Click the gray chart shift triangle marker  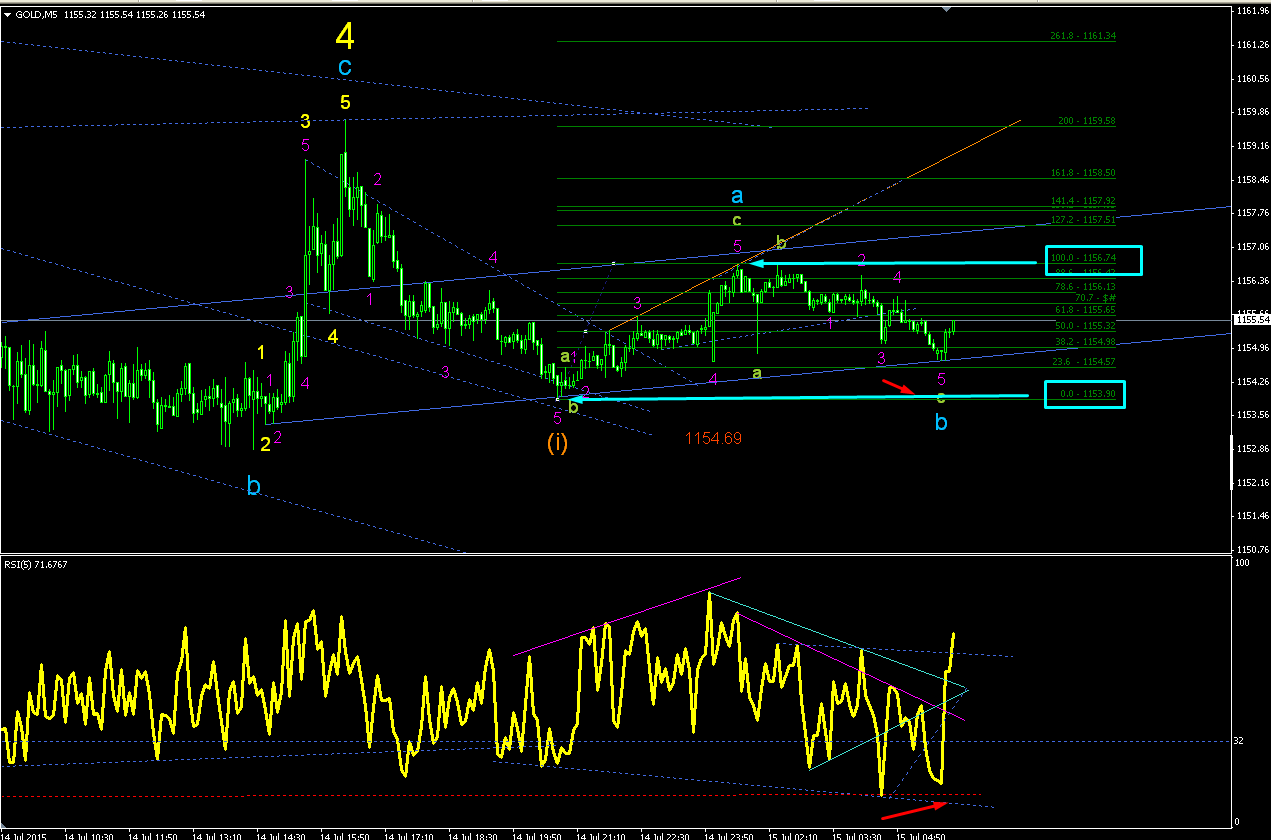pos(947,10)
